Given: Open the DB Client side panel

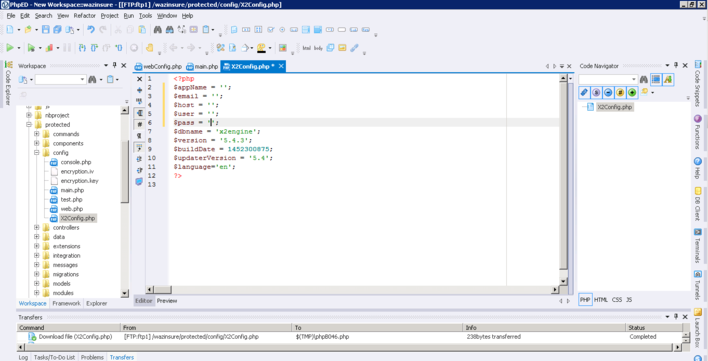Looking at the screenshot, I should pos(698,205).
